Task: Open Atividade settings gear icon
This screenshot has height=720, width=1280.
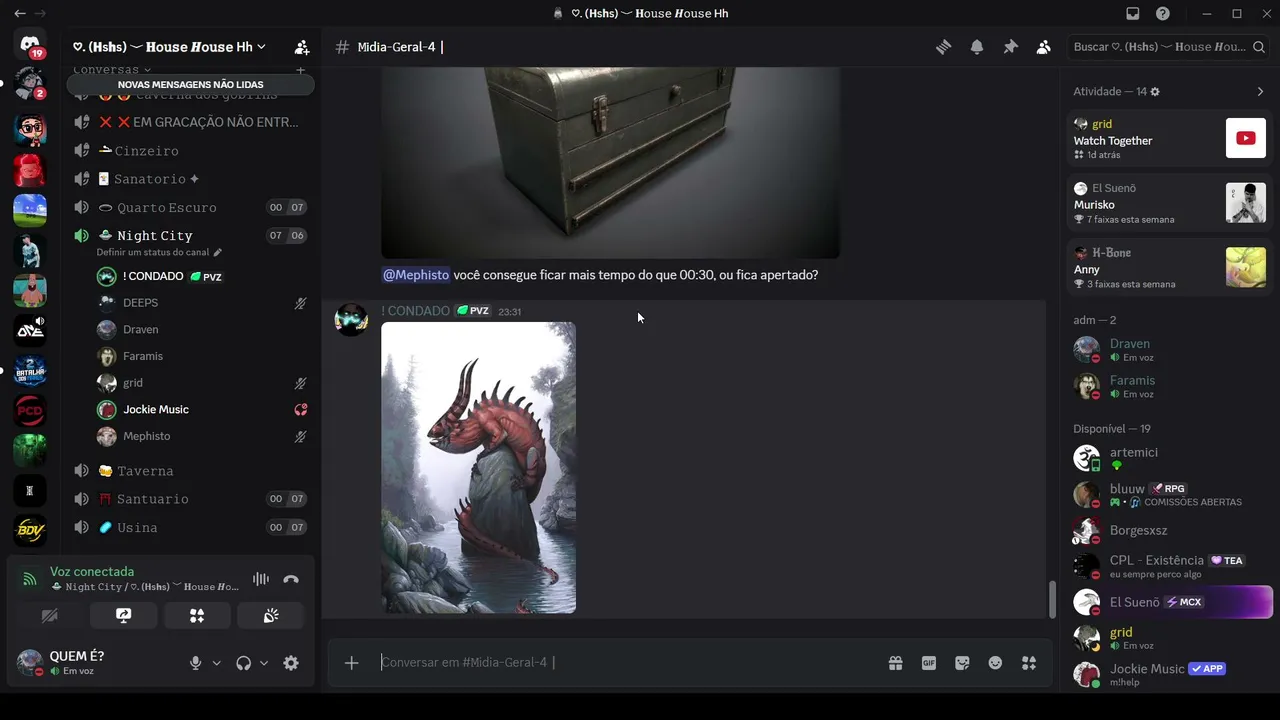Action: pyautogui.click(x=1155, y=91)
